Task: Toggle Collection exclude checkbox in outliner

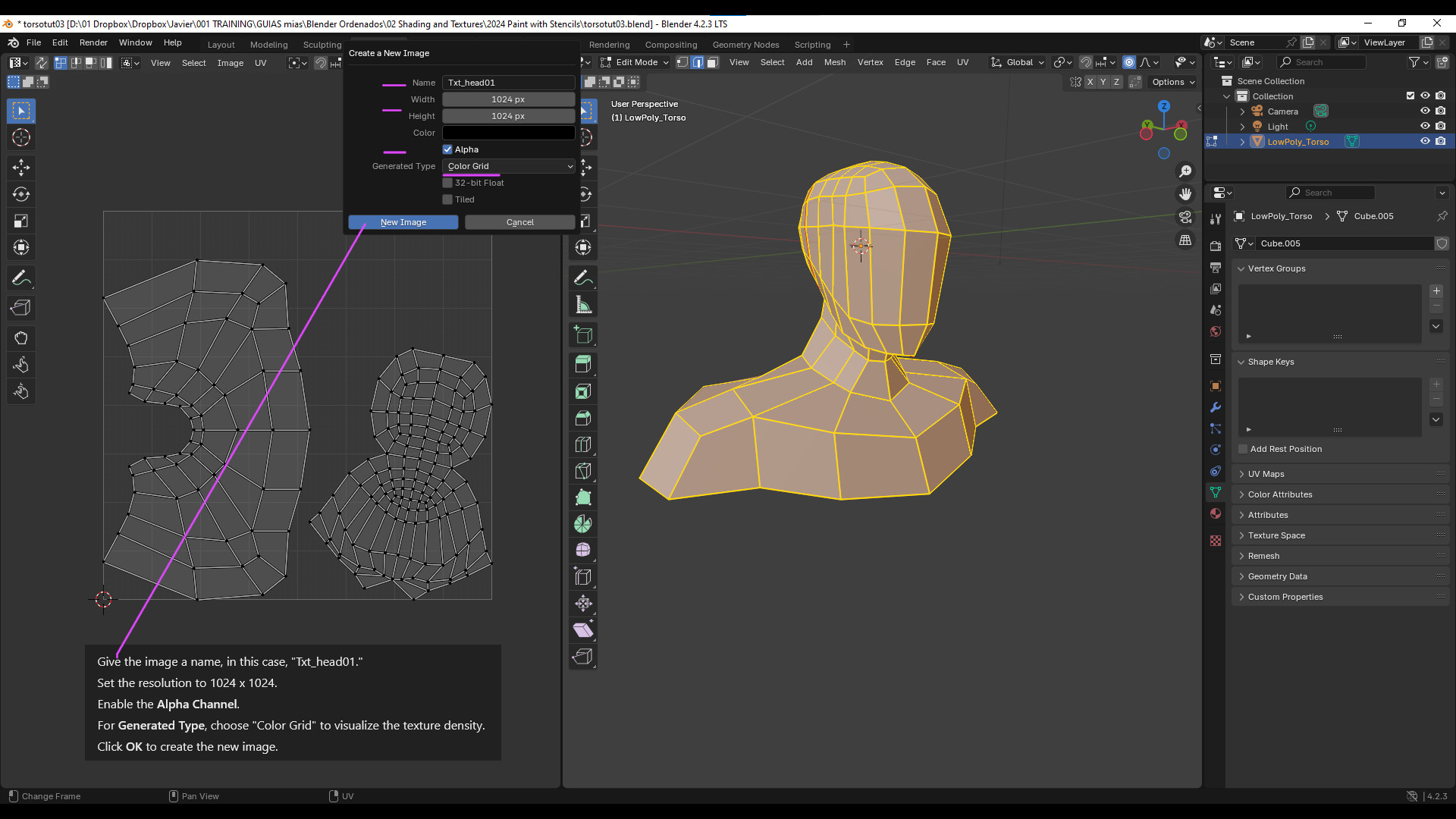Action: 1410,96
